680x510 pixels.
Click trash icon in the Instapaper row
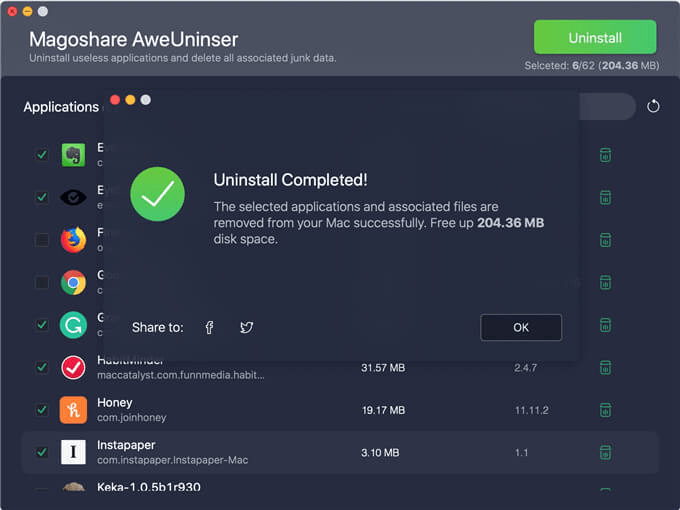point(605,452)
